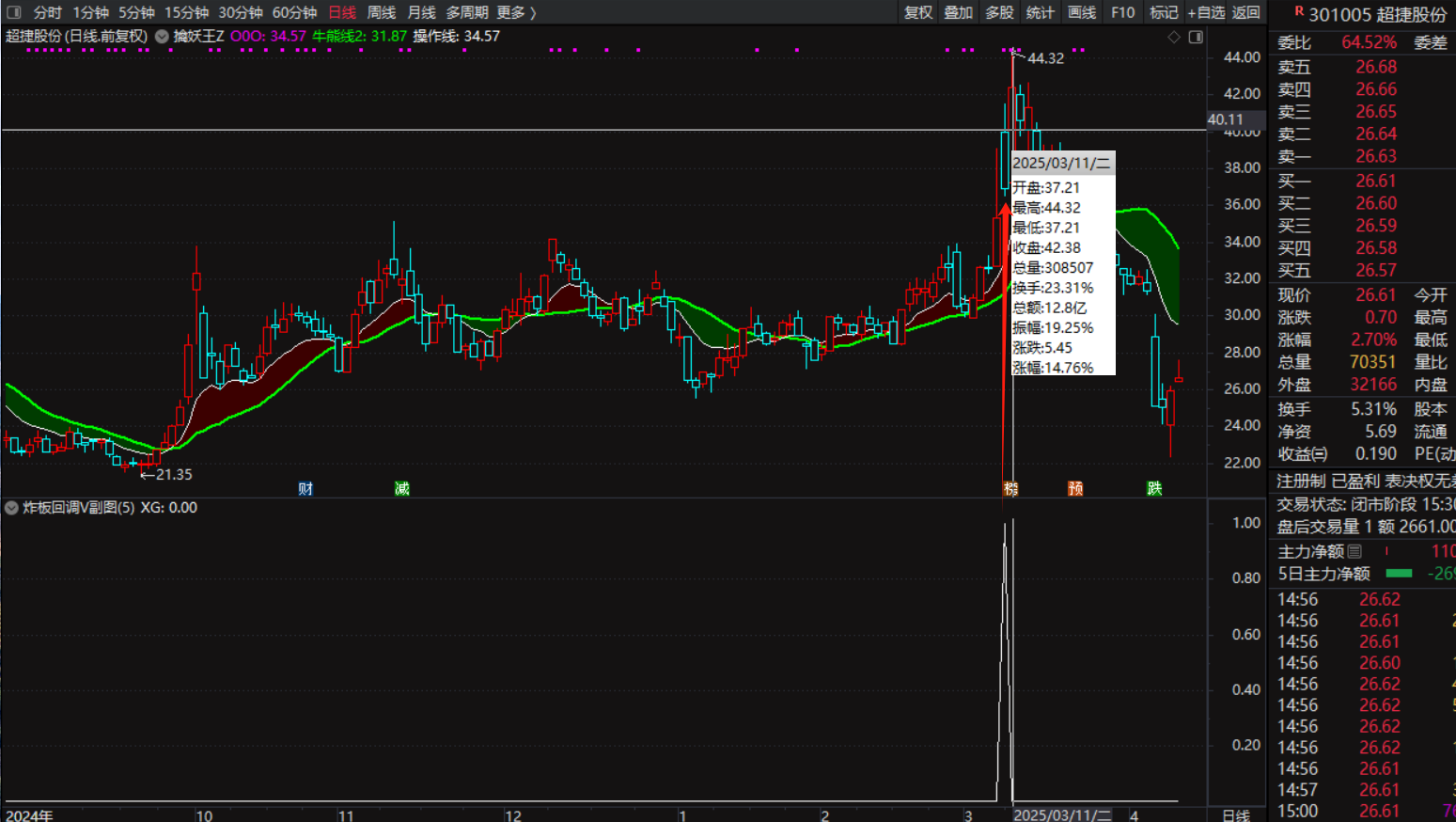Viewport: 1456px width, 822px height.
Task: Select the 画线 drawing tool
Action: click(x=1082, y=12)
